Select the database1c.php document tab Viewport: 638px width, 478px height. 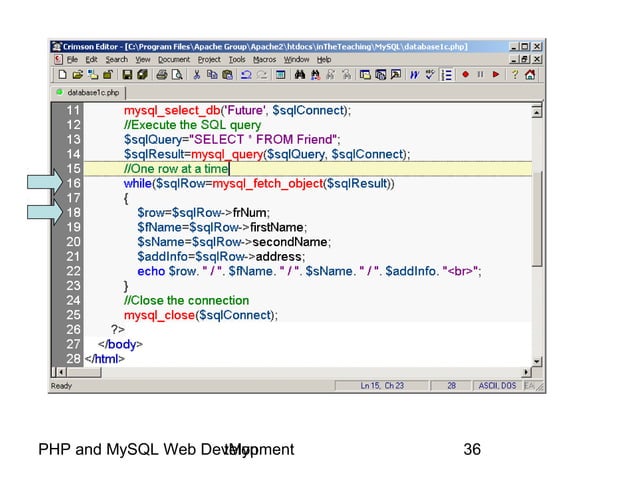click(92, 92)
